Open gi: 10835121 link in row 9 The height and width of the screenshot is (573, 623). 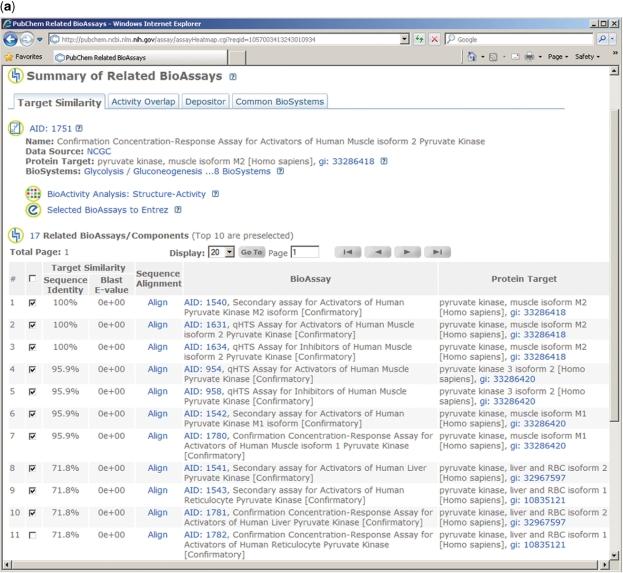538,500
